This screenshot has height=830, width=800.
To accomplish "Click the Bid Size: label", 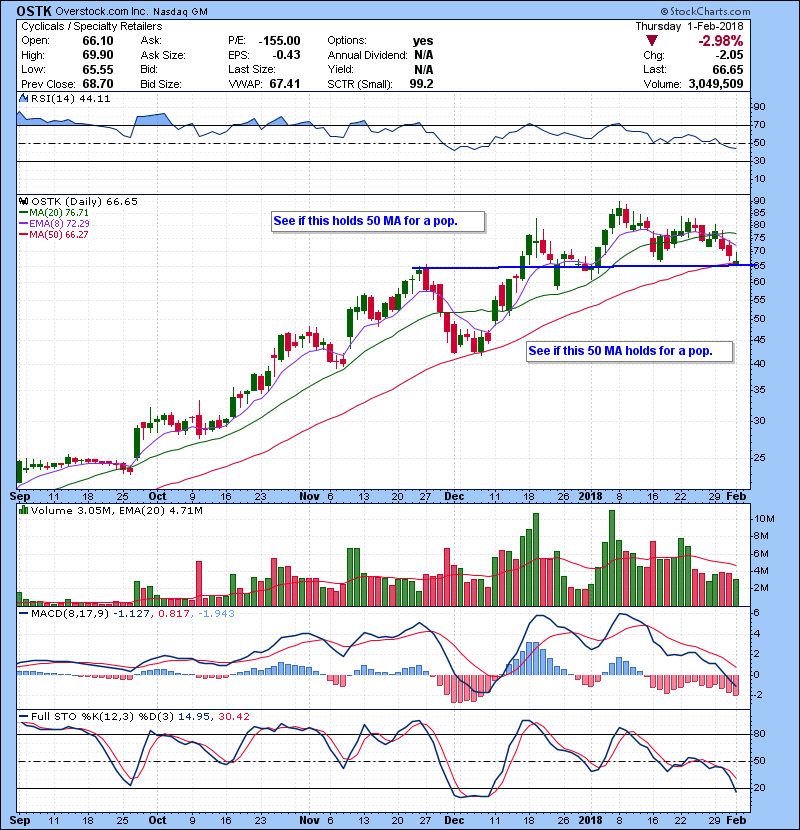I will point(161,84).
